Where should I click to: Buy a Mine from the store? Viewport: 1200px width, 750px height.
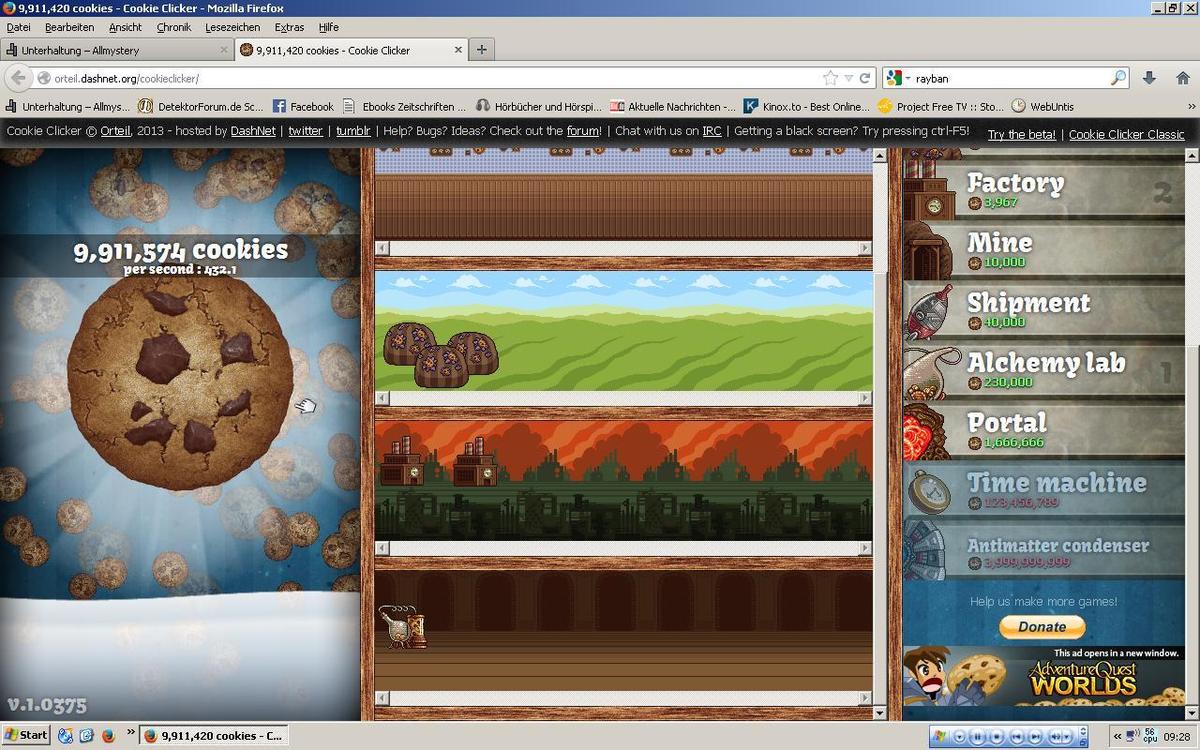pos(1044,251)
